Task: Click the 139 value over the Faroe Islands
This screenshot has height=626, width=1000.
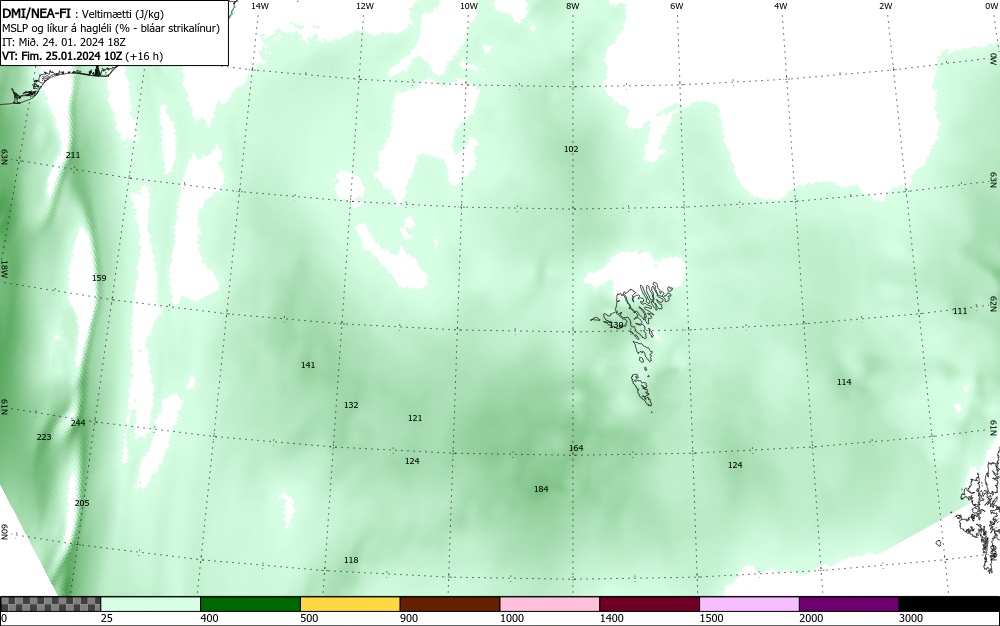Action: pos(616,325)
